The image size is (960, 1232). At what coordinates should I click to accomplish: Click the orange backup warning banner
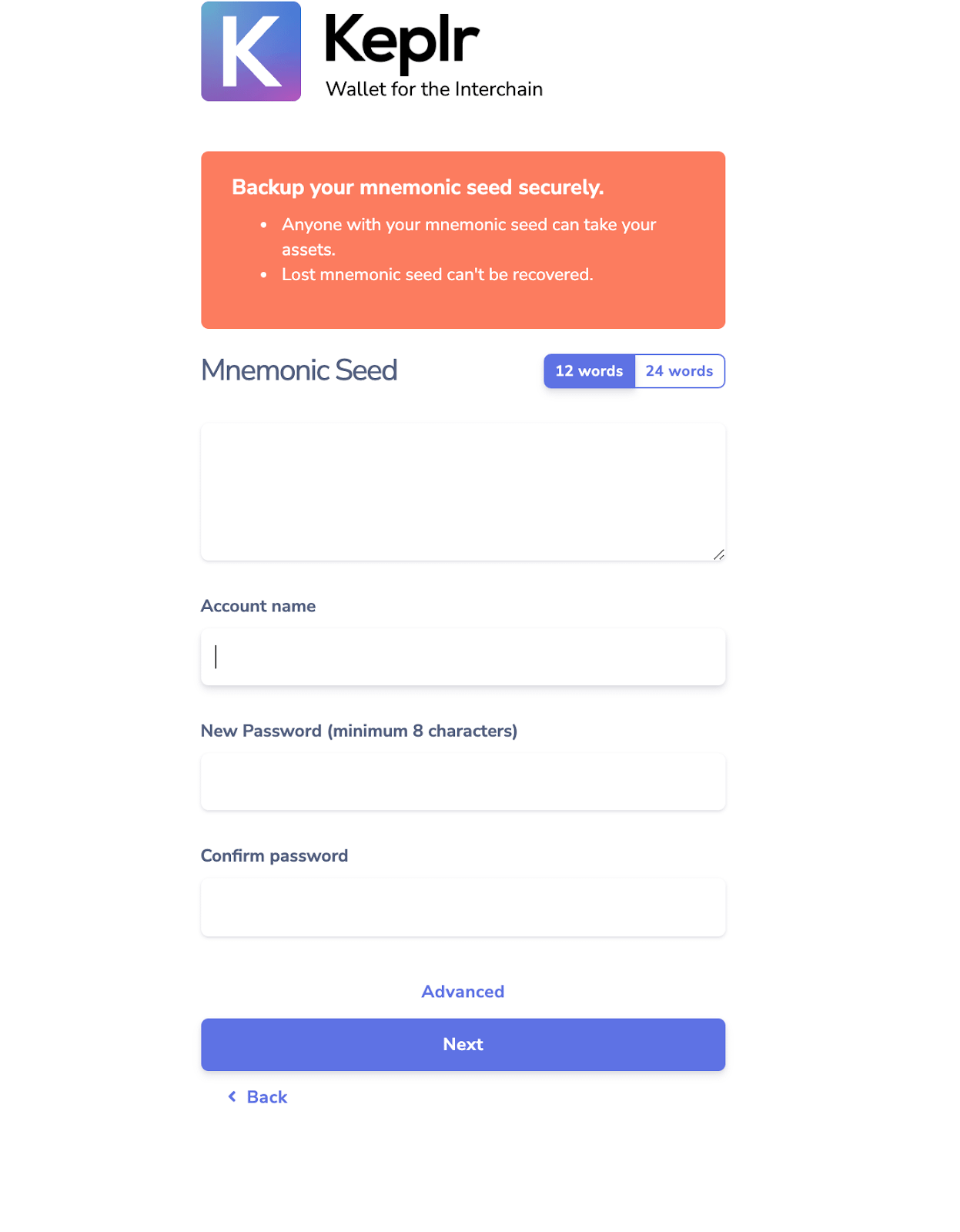[x=462, y=239]
